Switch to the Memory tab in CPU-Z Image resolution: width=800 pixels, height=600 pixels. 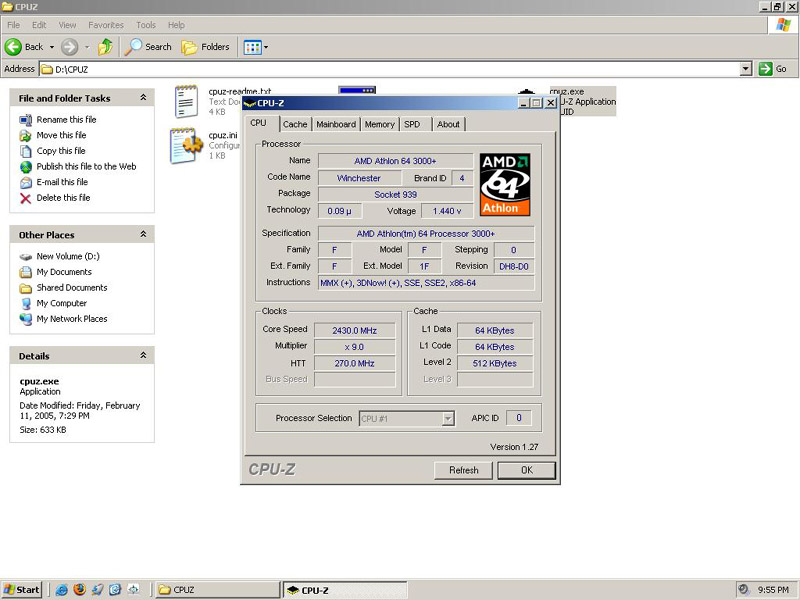point(380,124)
